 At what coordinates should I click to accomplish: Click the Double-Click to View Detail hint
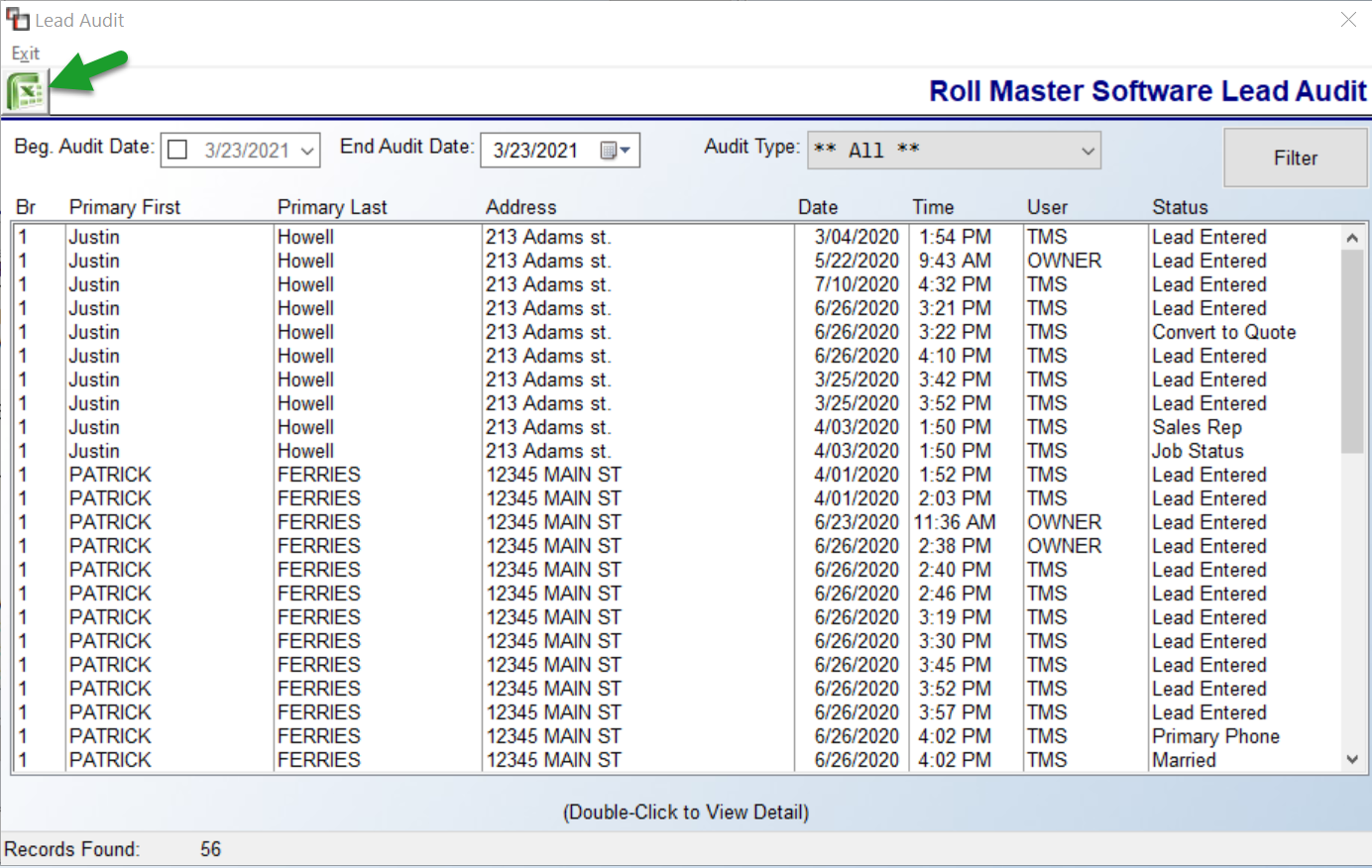tap(686, 813)
